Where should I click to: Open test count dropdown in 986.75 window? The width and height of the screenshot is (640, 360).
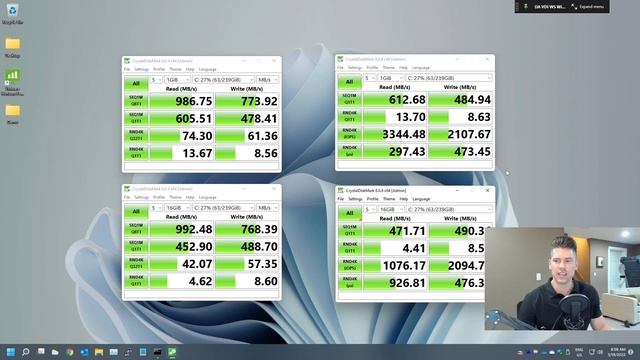[x=156, y=80]
